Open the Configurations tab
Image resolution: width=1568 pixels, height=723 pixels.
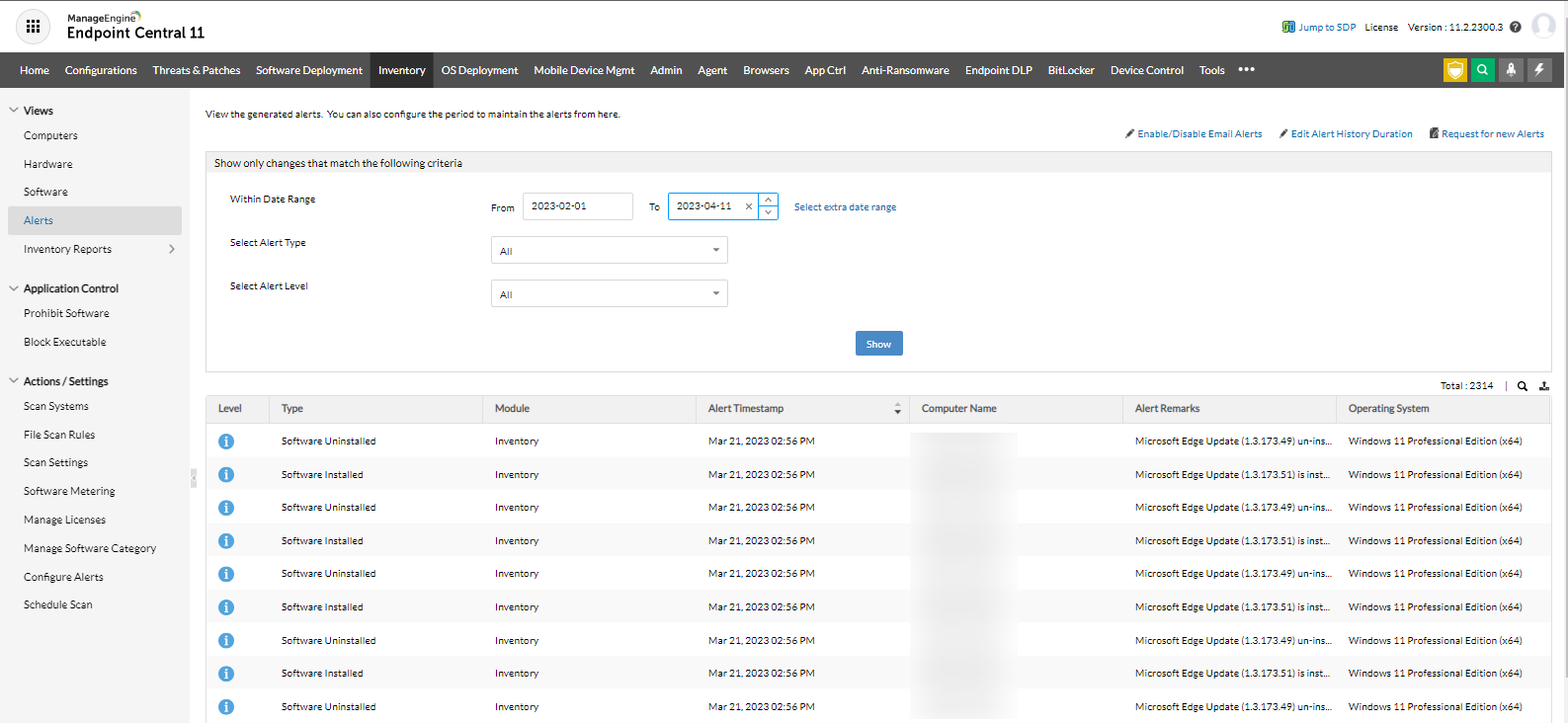pyautogui.click(x=101, y=70)
